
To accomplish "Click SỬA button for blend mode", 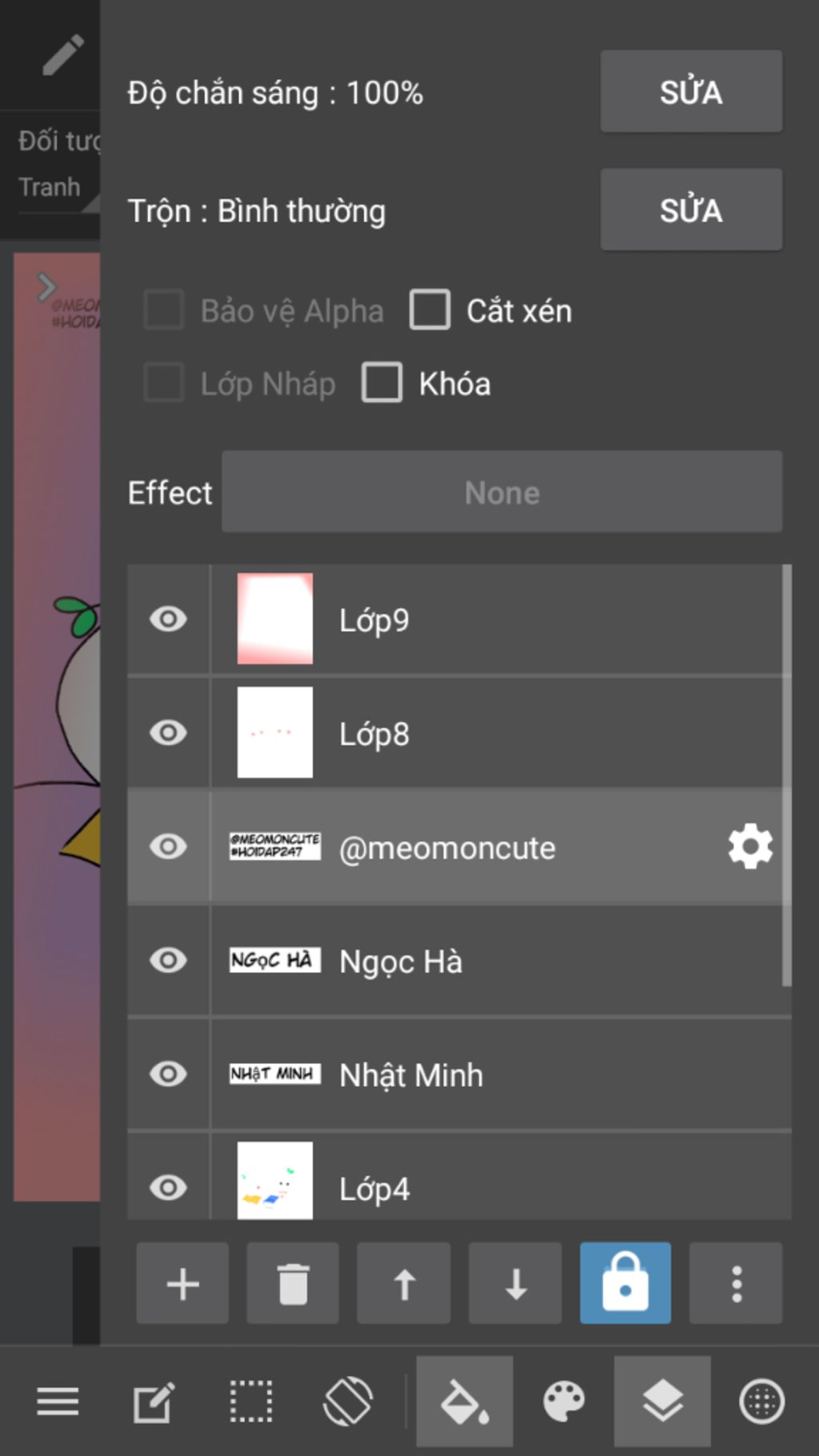I will (x=691, y=210).
